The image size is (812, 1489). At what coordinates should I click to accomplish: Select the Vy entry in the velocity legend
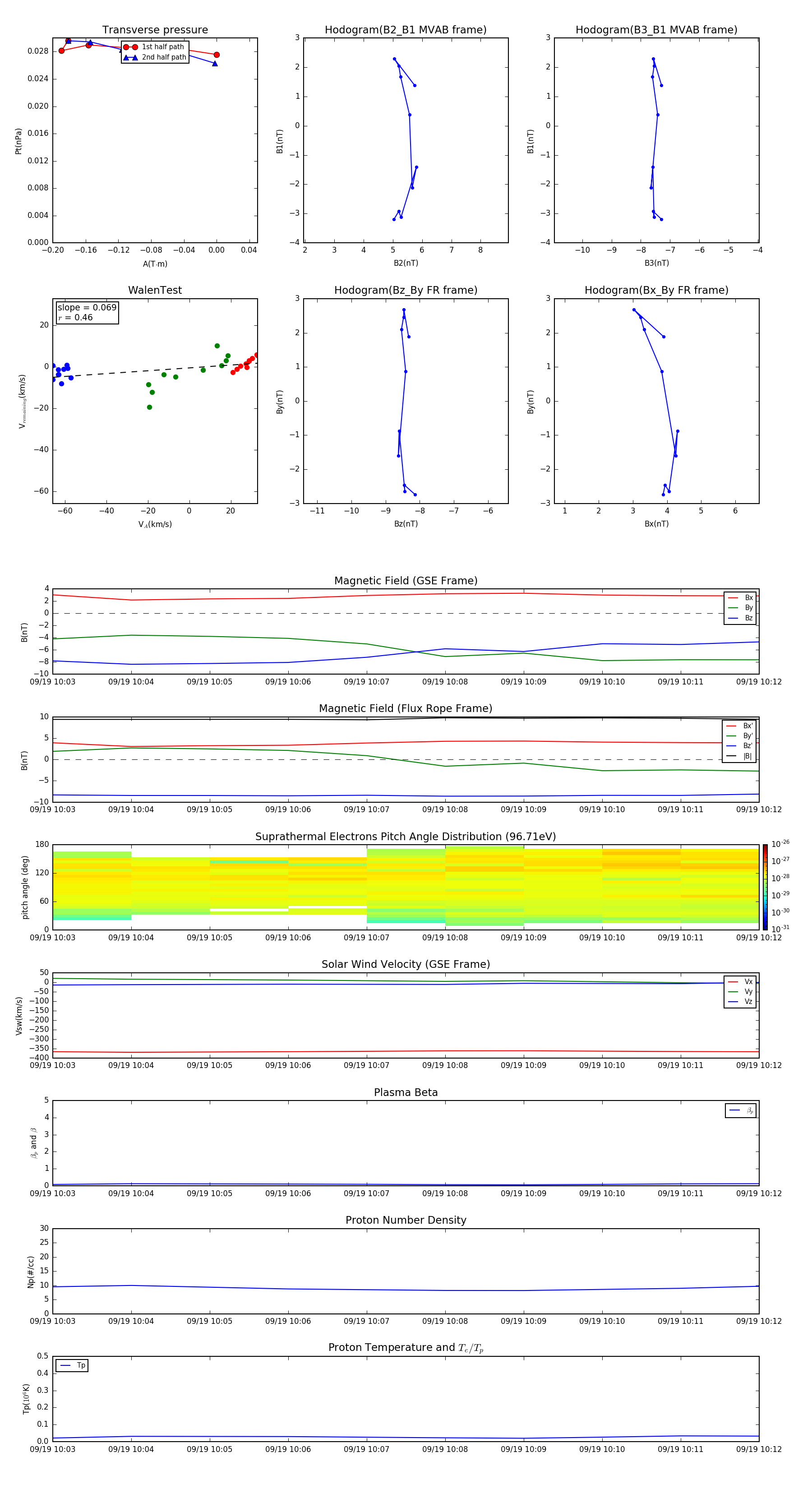point(740,992)
